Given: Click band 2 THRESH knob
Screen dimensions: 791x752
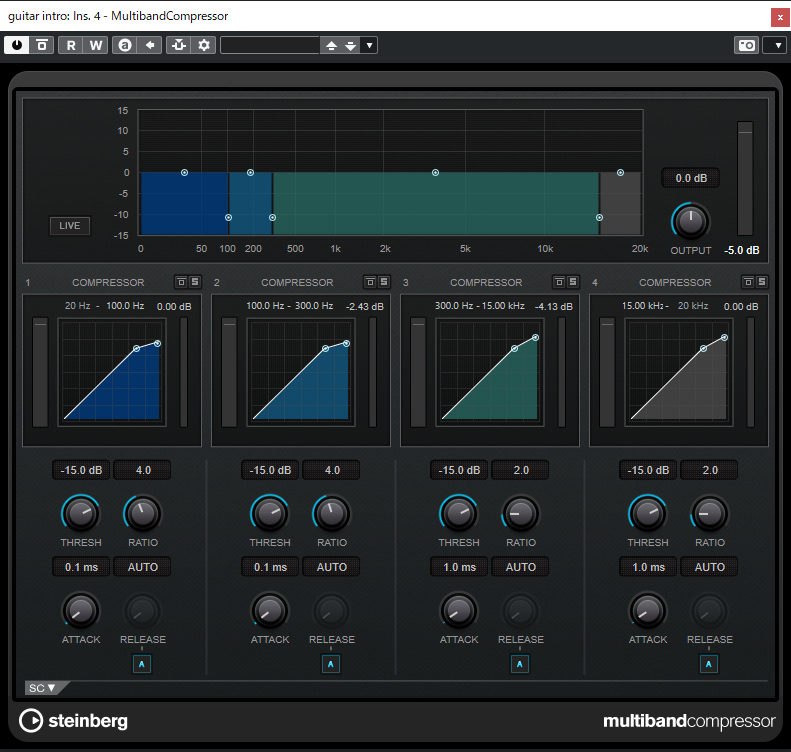Looking at the screenshot, I should [x=270, y=514].
